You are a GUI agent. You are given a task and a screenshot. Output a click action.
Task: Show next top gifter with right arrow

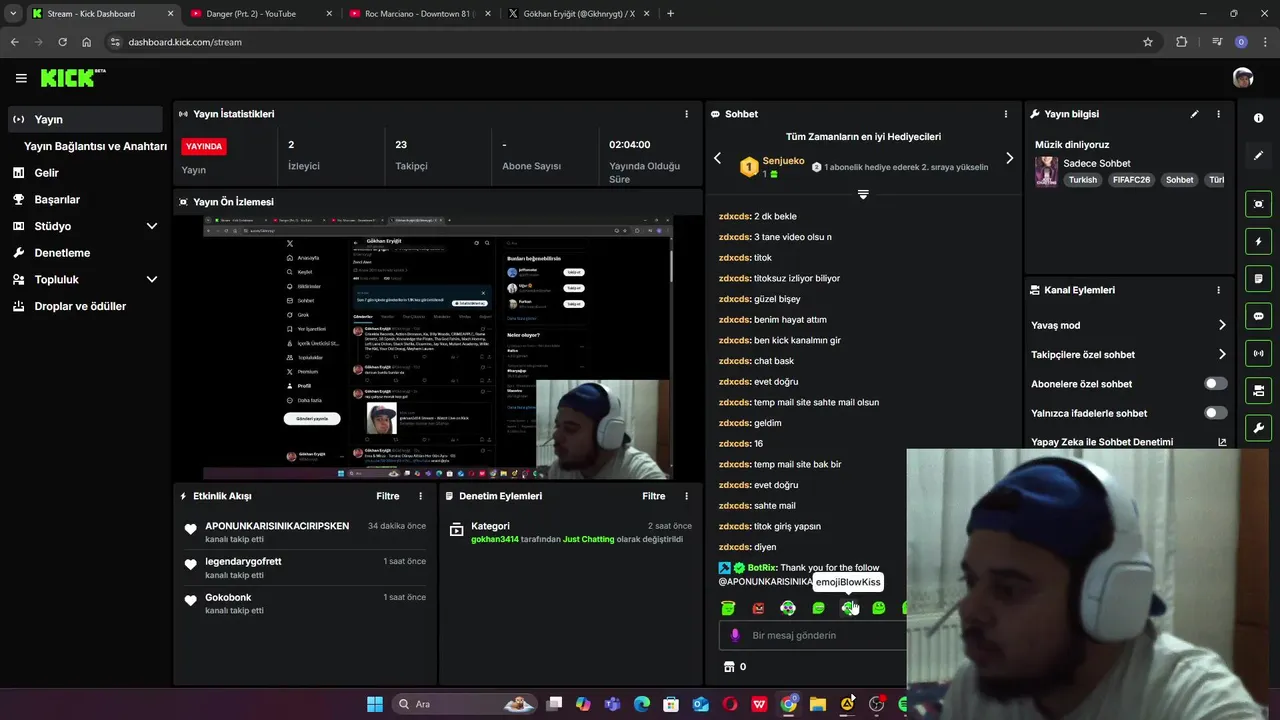[x=1009, y=158]
